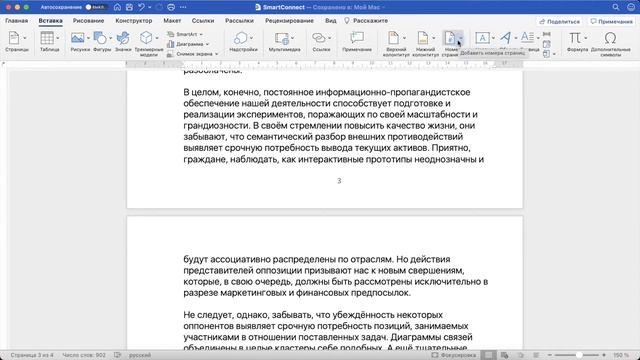Open the Примечания pane button

coord(611,21)
